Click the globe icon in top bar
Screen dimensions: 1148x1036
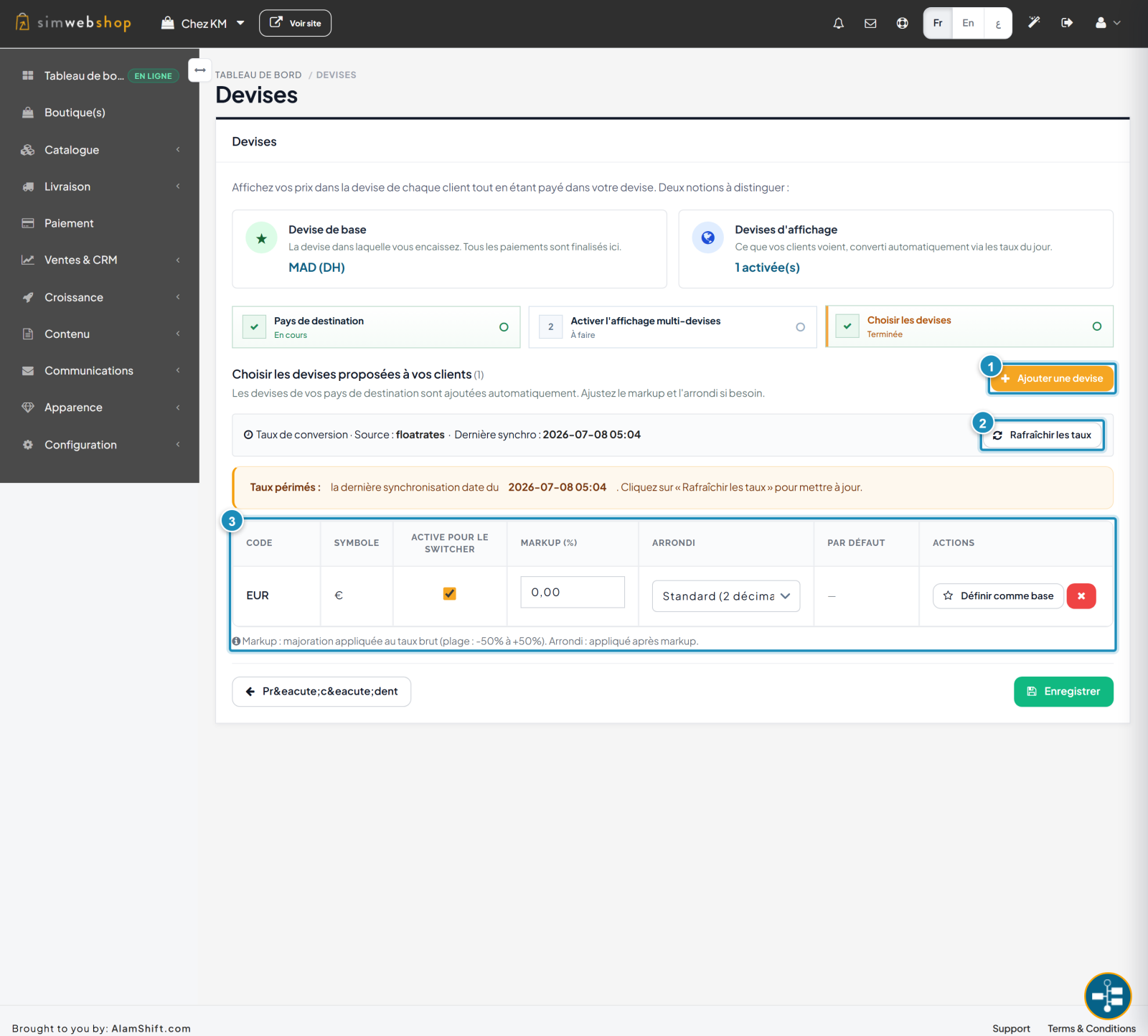pyautogui.click(x=902, y=23)
